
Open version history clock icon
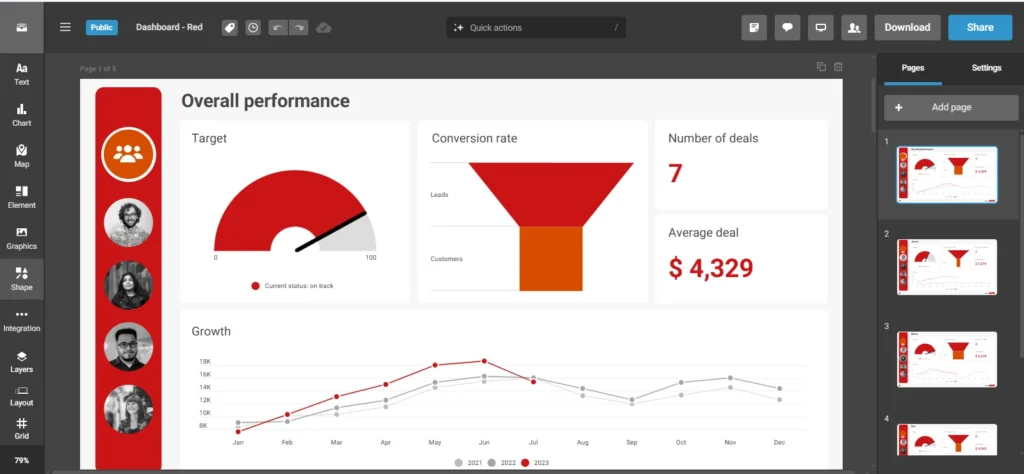click(253, 27)
